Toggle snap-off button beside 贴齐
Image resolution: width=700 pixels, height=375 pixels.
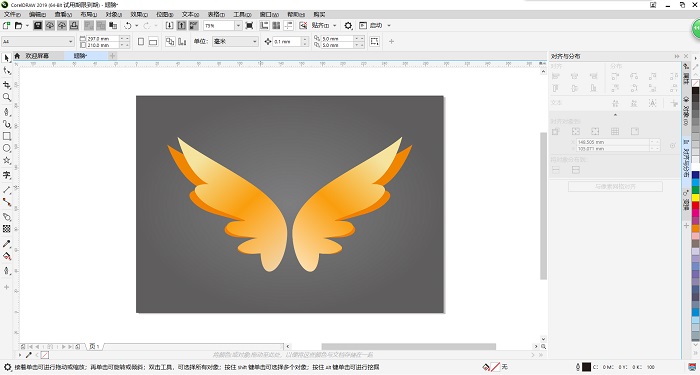coord(303,25)
